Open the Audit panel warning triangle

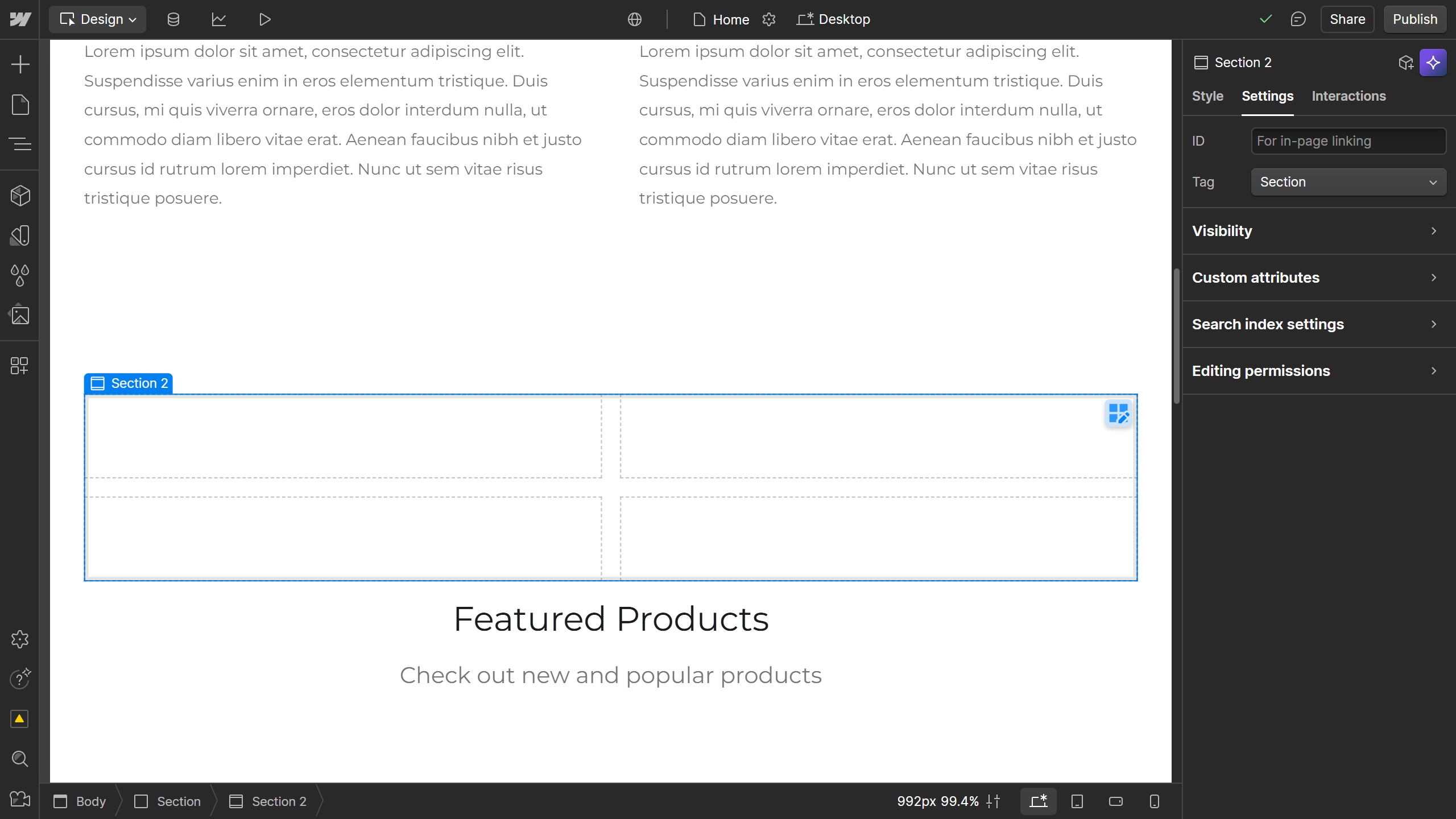[x=20, y=718]
